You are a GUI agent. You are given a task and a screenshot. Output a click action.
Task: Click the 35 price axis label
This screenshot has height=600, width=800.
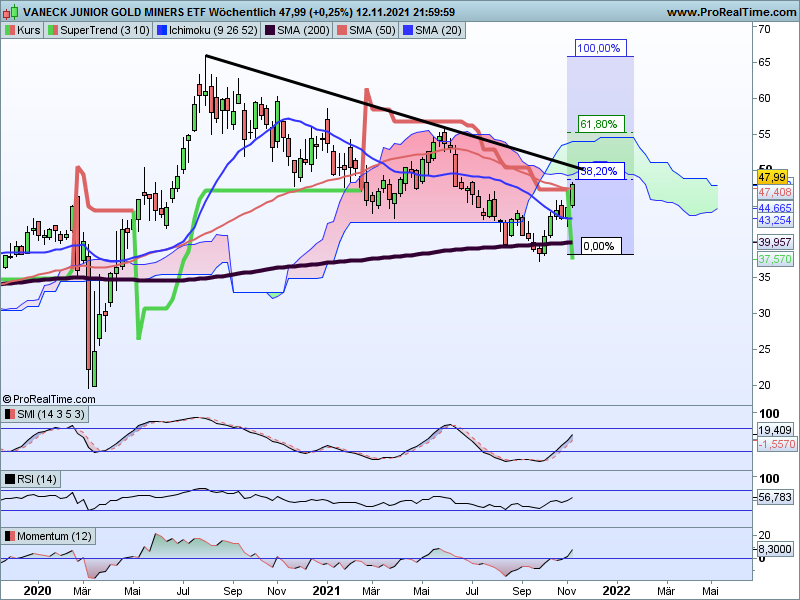coord(764,277)
